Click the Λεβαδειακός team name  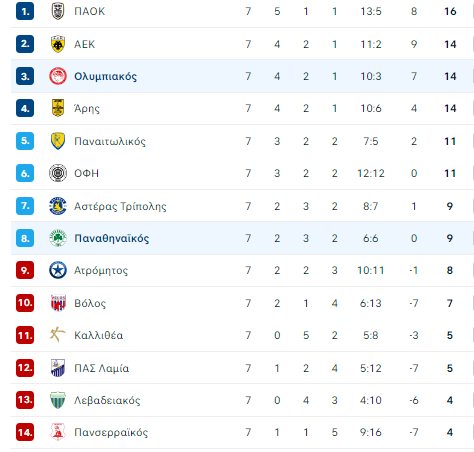tap(107, 400)
